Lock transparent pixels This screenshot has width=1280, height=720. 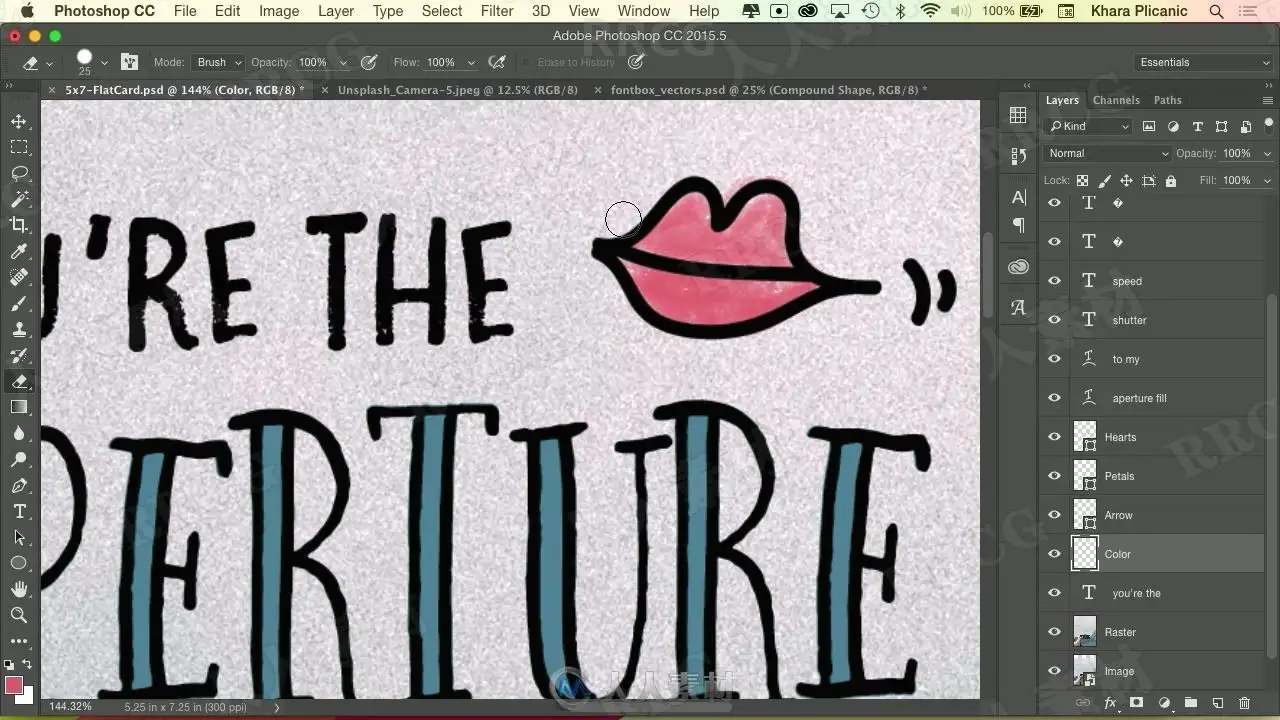(x=1082, y=181)
